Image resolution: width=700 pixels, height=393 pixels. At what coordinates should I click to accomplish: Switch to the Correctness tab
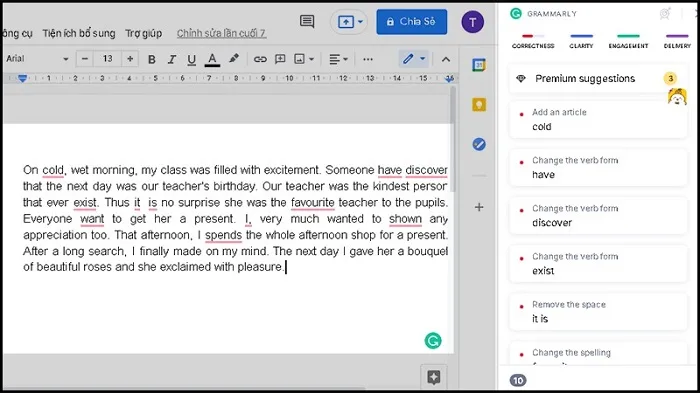pos(533,42)
